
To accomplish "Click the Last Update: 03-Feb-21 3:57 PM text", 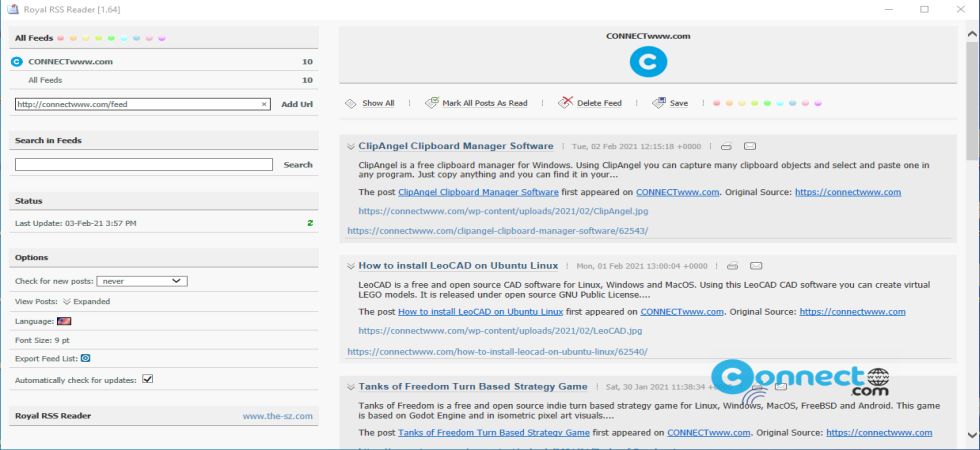I will coord(76,223).
